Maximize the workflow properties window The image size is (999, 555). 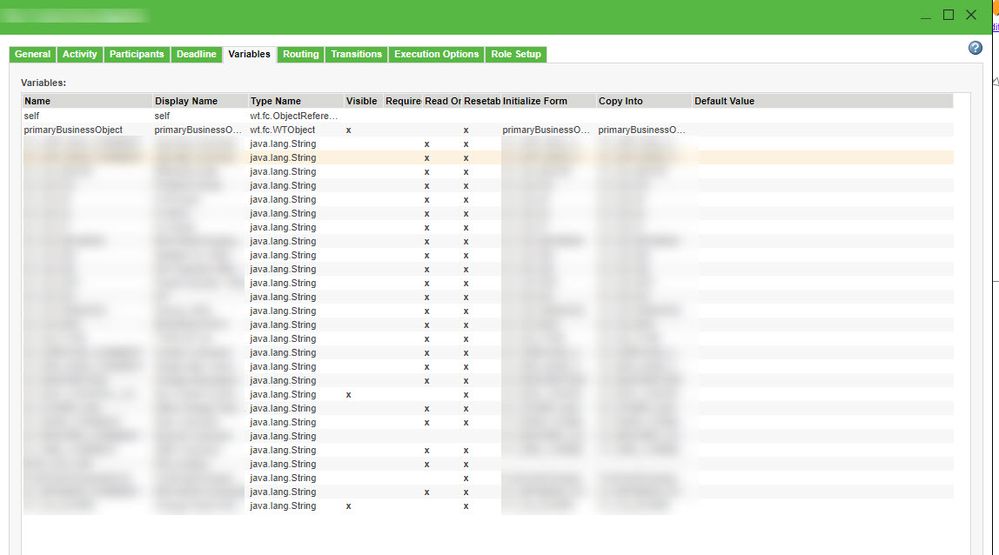point(949,15)
